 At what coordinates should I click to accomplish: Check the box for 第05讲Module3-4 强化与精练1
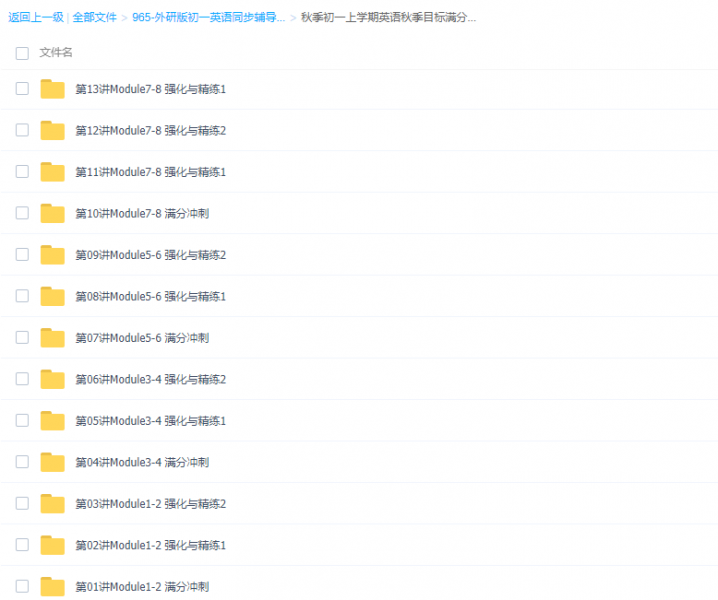point(22,420)
